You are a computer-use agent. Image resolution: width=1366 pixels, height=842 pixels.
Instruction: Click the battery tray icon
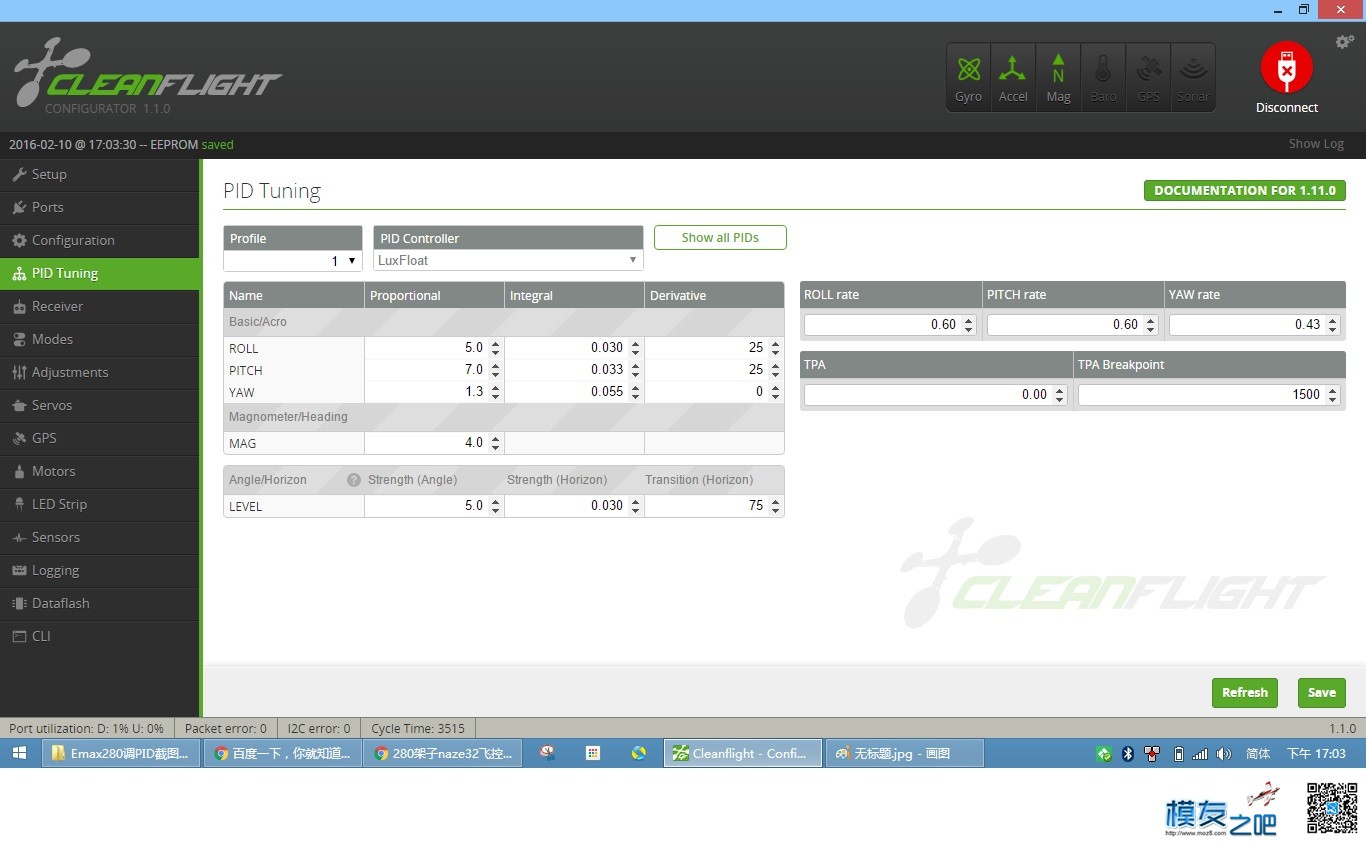1178,754
